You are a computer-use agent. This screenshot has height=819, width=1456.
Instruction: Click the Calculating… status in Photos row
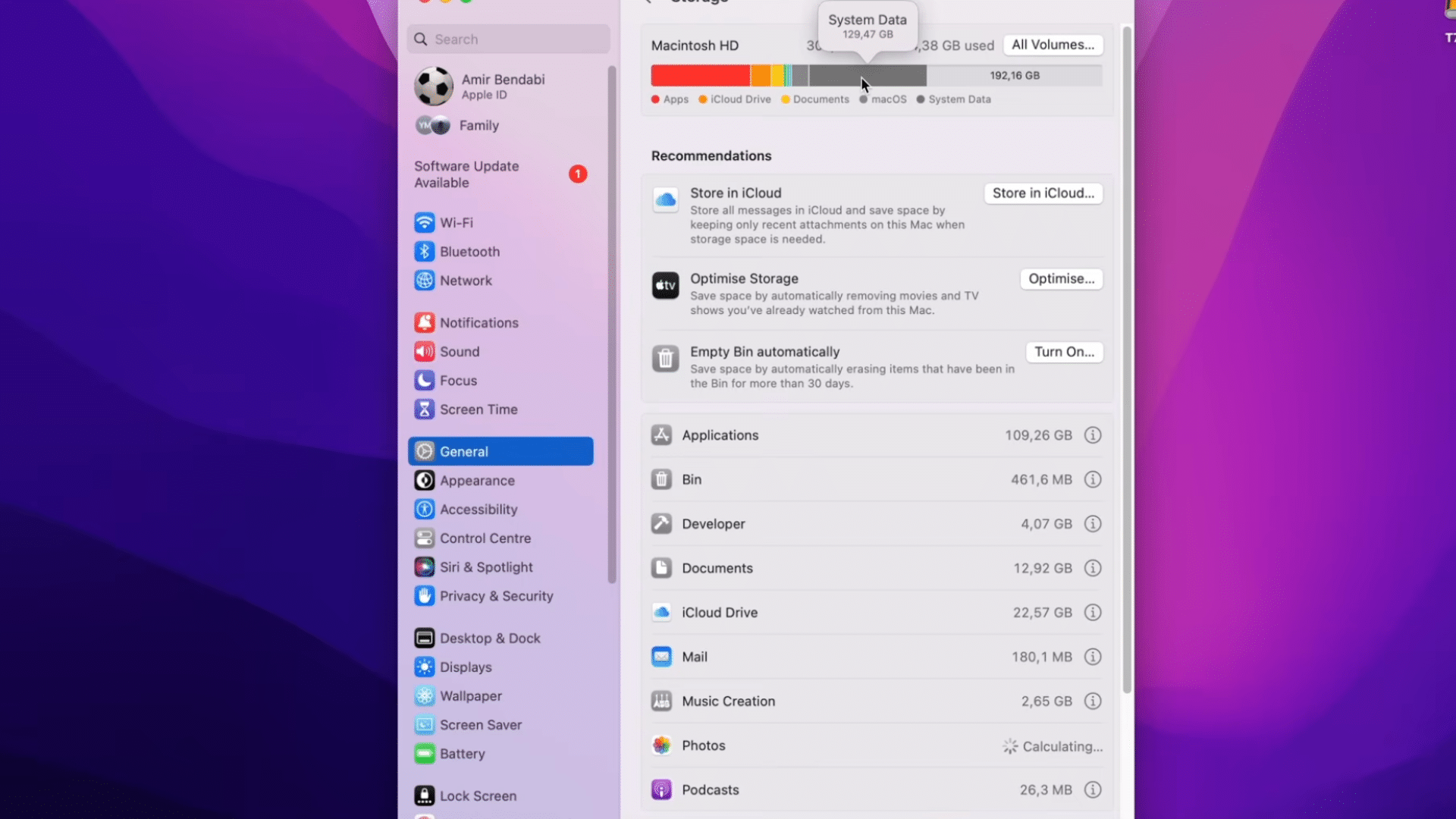pos(1053,746)
